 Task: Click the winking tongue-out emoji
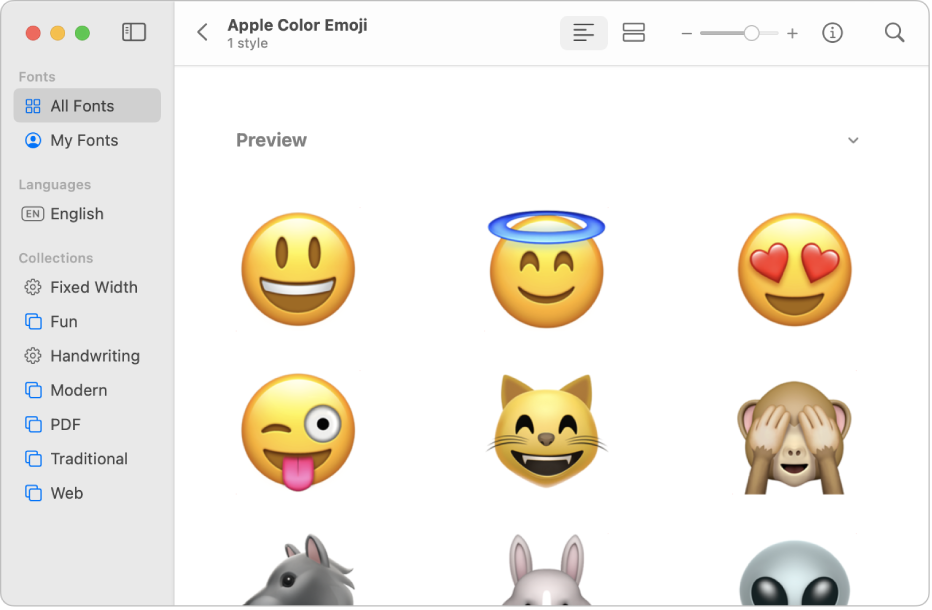298,432
